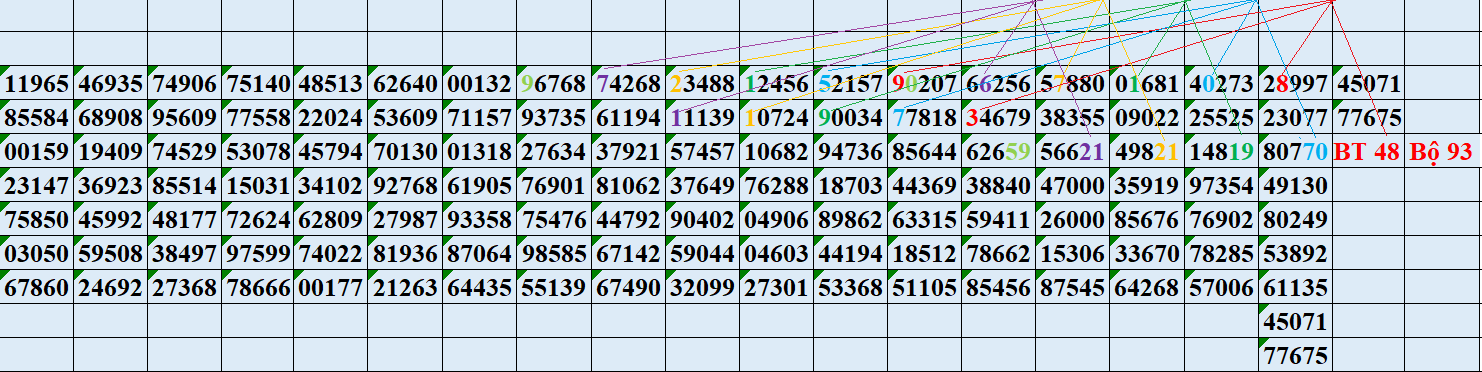Select cell with value 93358

[480, 220]
